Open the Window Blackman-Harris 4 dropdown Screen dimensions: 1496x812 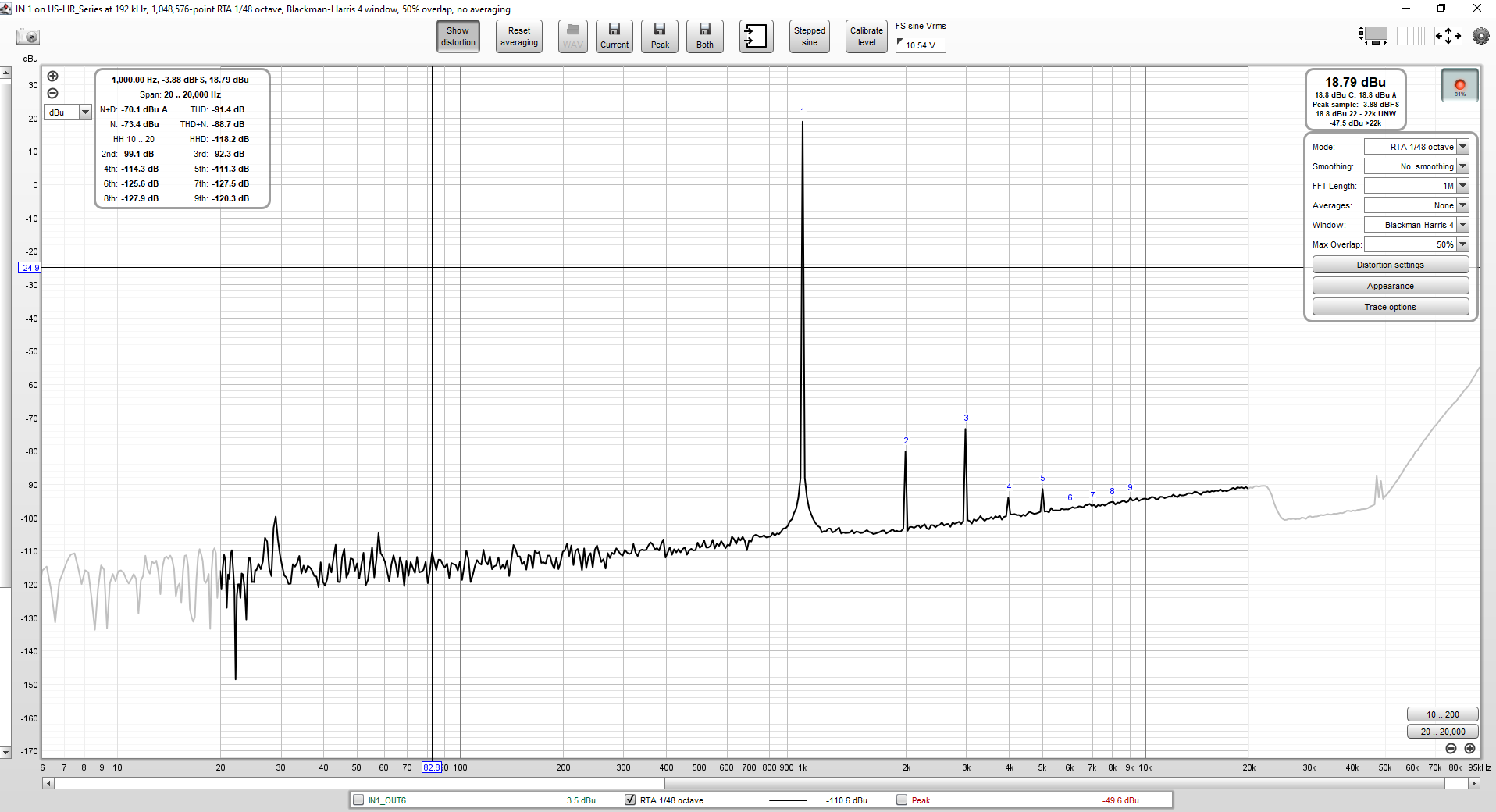click(x=1416, y=225)
